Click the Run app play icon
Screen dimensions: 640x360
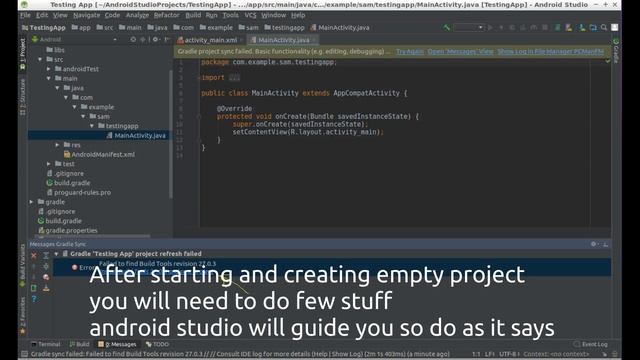[490, 27]
